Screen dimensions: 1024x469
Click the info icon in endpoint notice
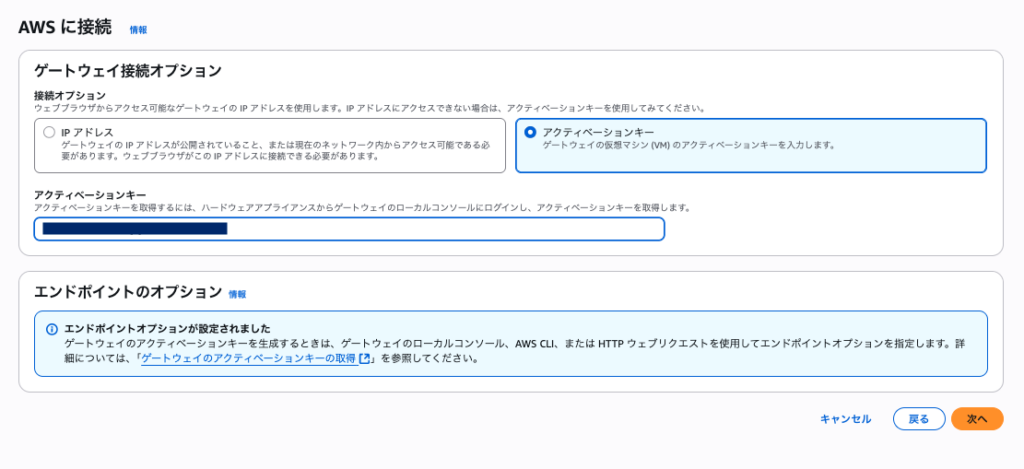52,329
